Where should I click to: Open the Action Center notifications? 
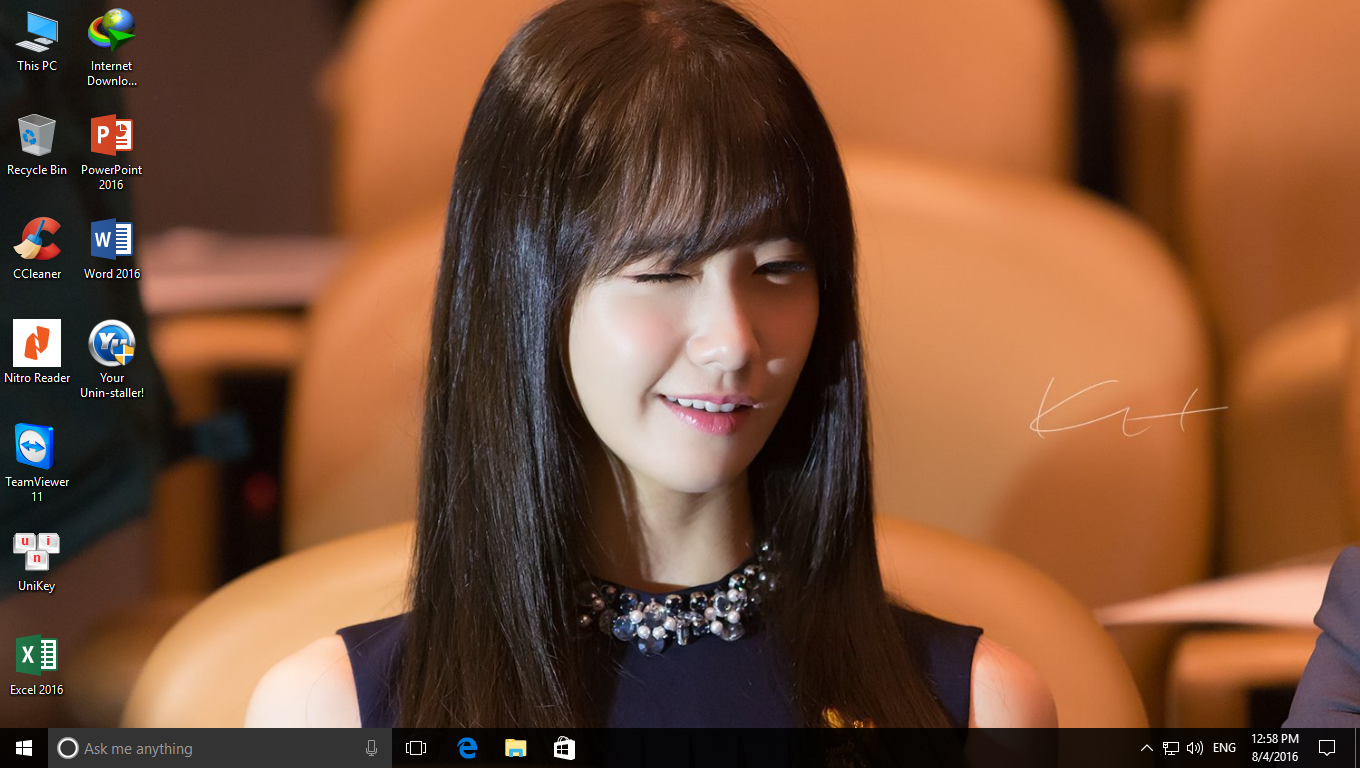click(x=1327, y=747)
